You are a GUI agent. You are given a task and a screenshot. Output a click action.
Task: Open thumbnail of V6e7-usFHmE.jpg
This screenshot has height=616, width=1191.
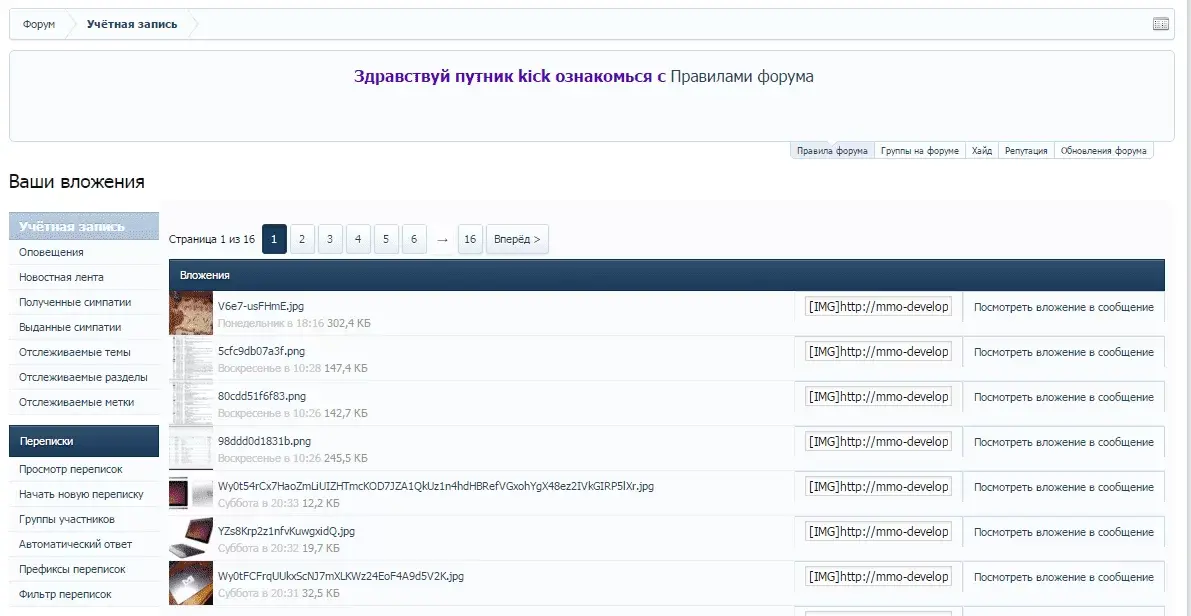point(191,313)
